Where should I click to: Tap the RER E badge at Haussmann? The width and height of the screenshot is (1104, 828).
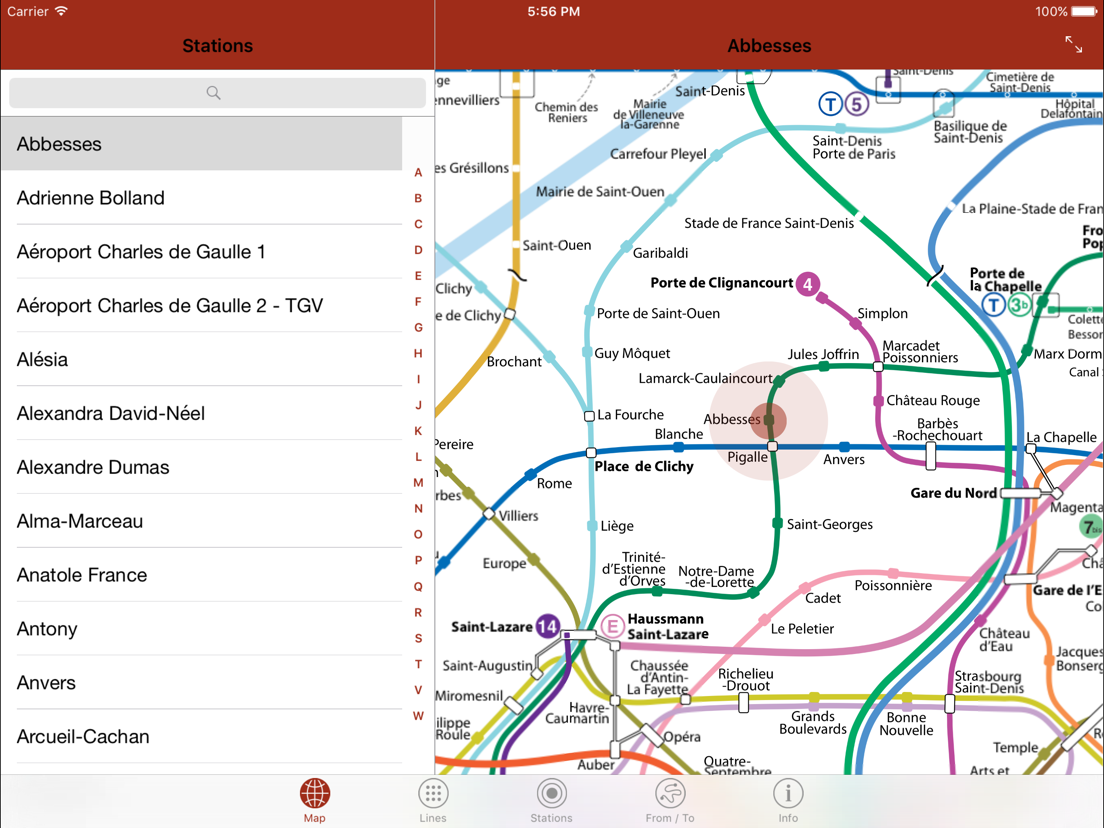click(613, 626)
